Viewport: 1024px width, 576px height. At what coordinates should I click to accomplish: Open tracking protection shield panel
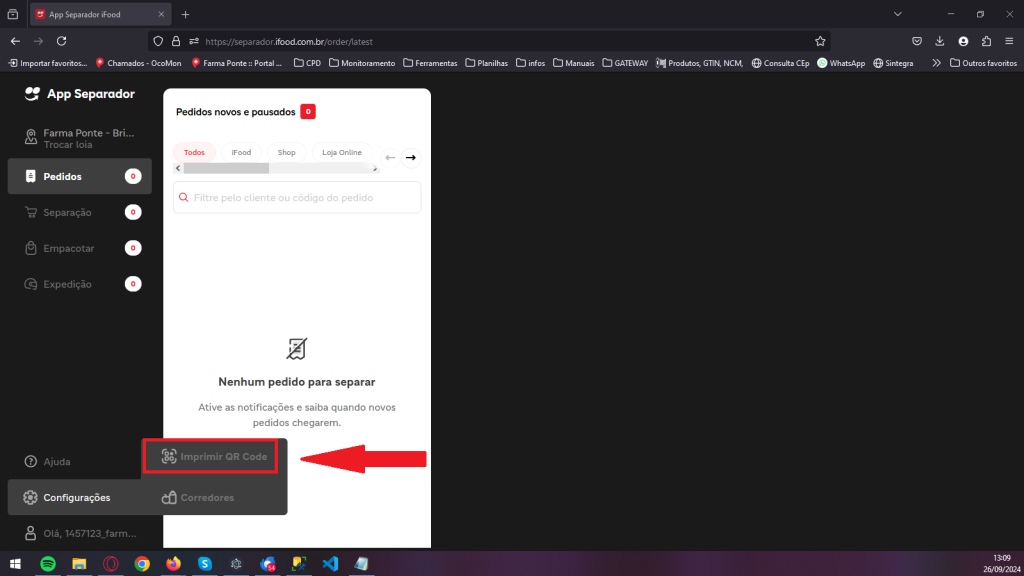tap(158, 41)
